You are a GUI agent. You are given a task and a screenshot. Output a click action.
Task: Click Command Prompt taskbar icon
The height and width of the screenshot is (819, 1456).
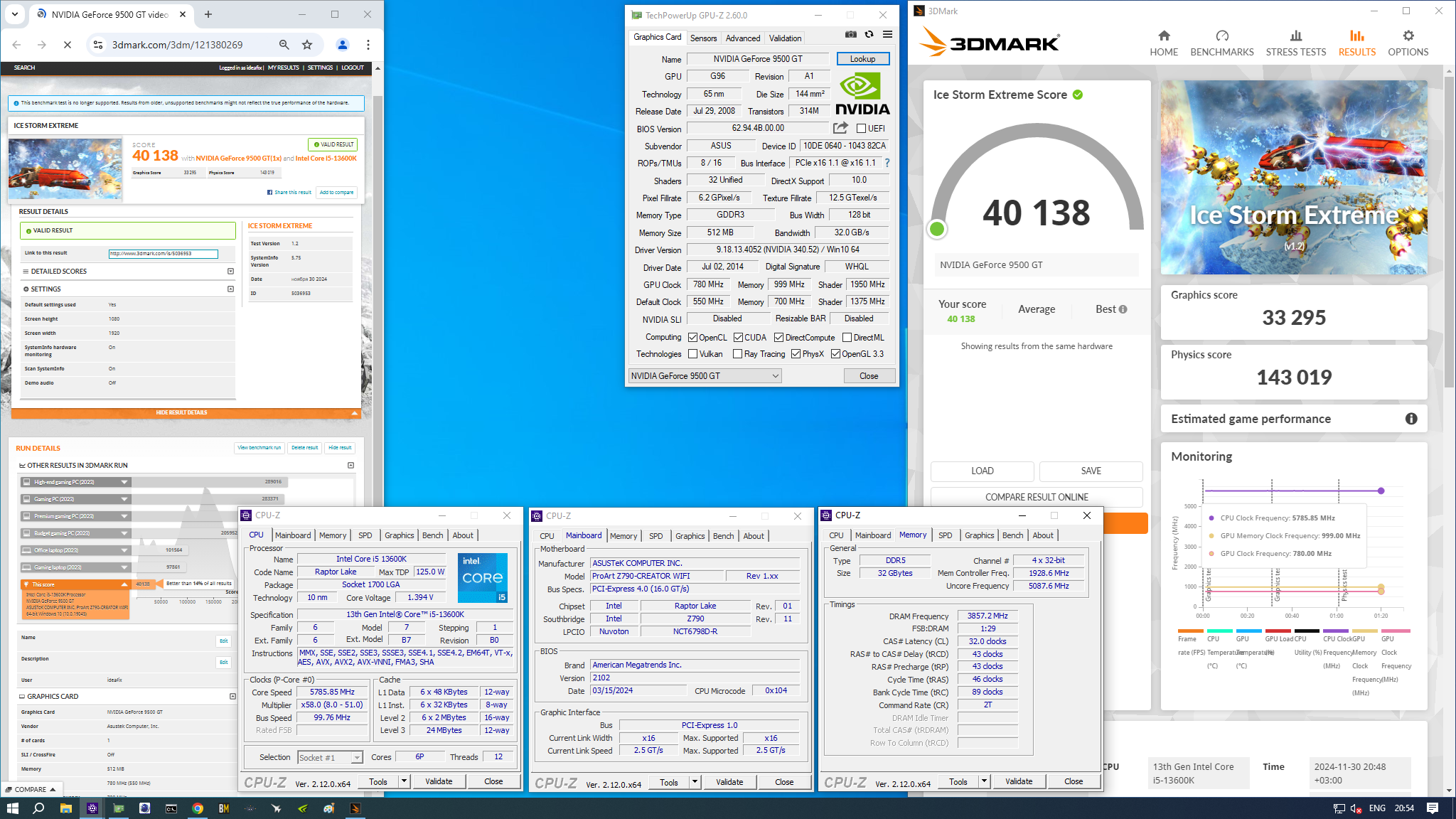click(171, 808)
